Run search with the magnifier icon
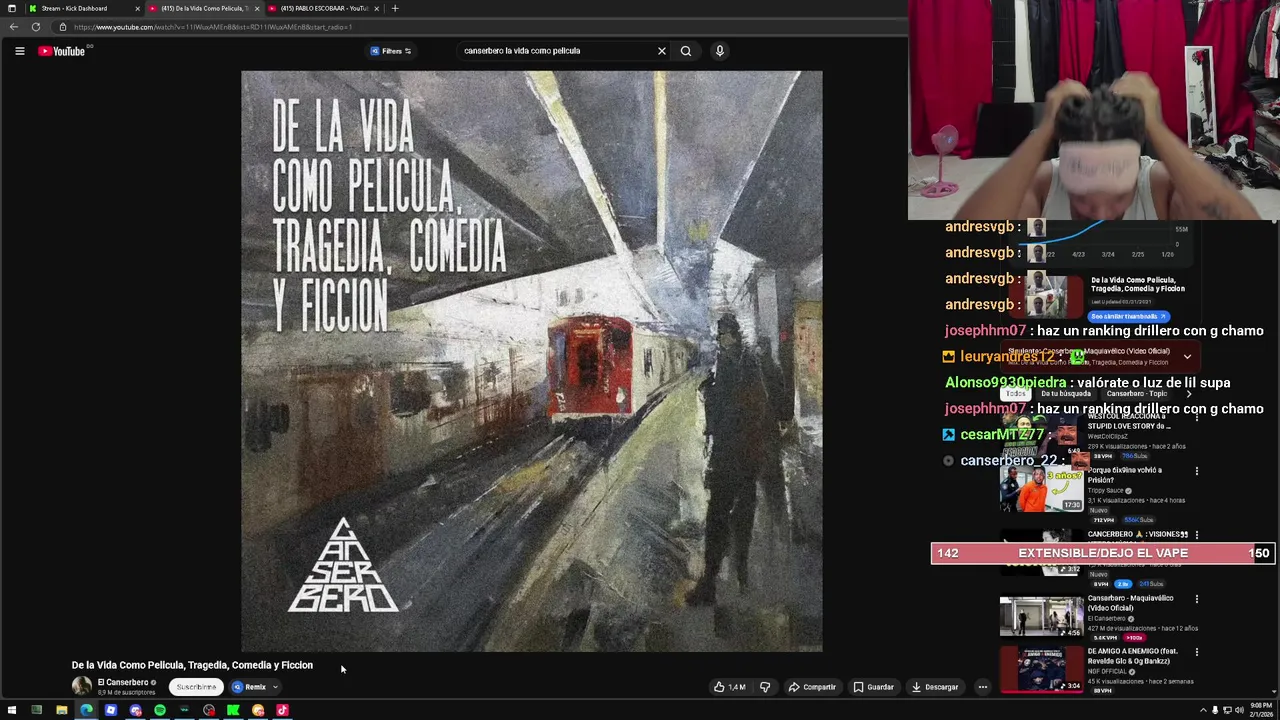Image resolution: width=1280 pixels, height=720 pixels. tap(686, 51)
